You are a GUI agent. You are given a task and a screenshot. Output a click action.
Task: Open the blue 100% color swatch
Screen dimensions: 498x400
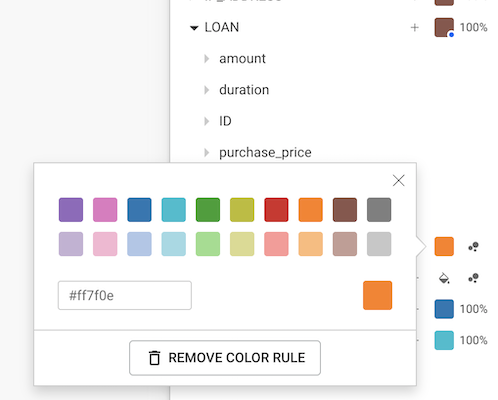click(x=444, y=309)
